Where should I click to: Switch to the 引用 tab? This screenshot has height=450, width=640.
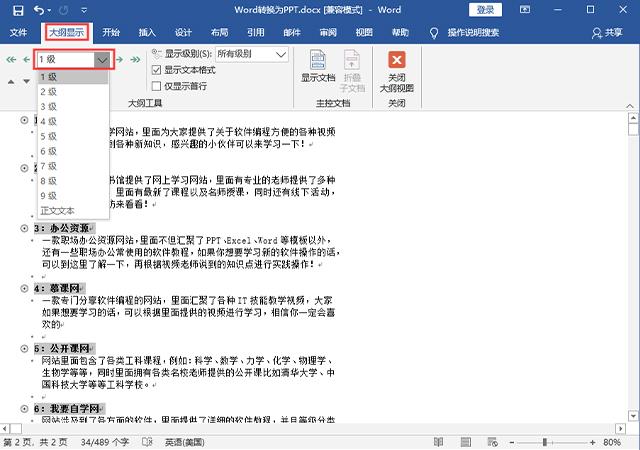(x=256, y=32)
